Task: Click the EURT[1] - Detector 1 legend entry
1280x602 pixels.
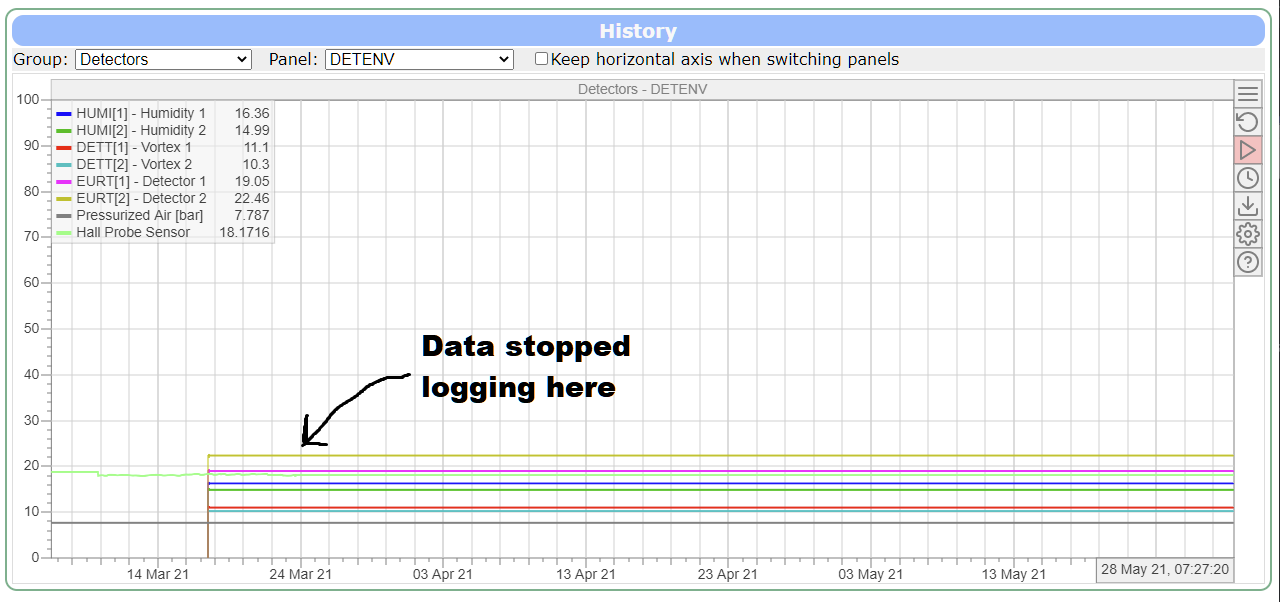Action: coord(163,181)
